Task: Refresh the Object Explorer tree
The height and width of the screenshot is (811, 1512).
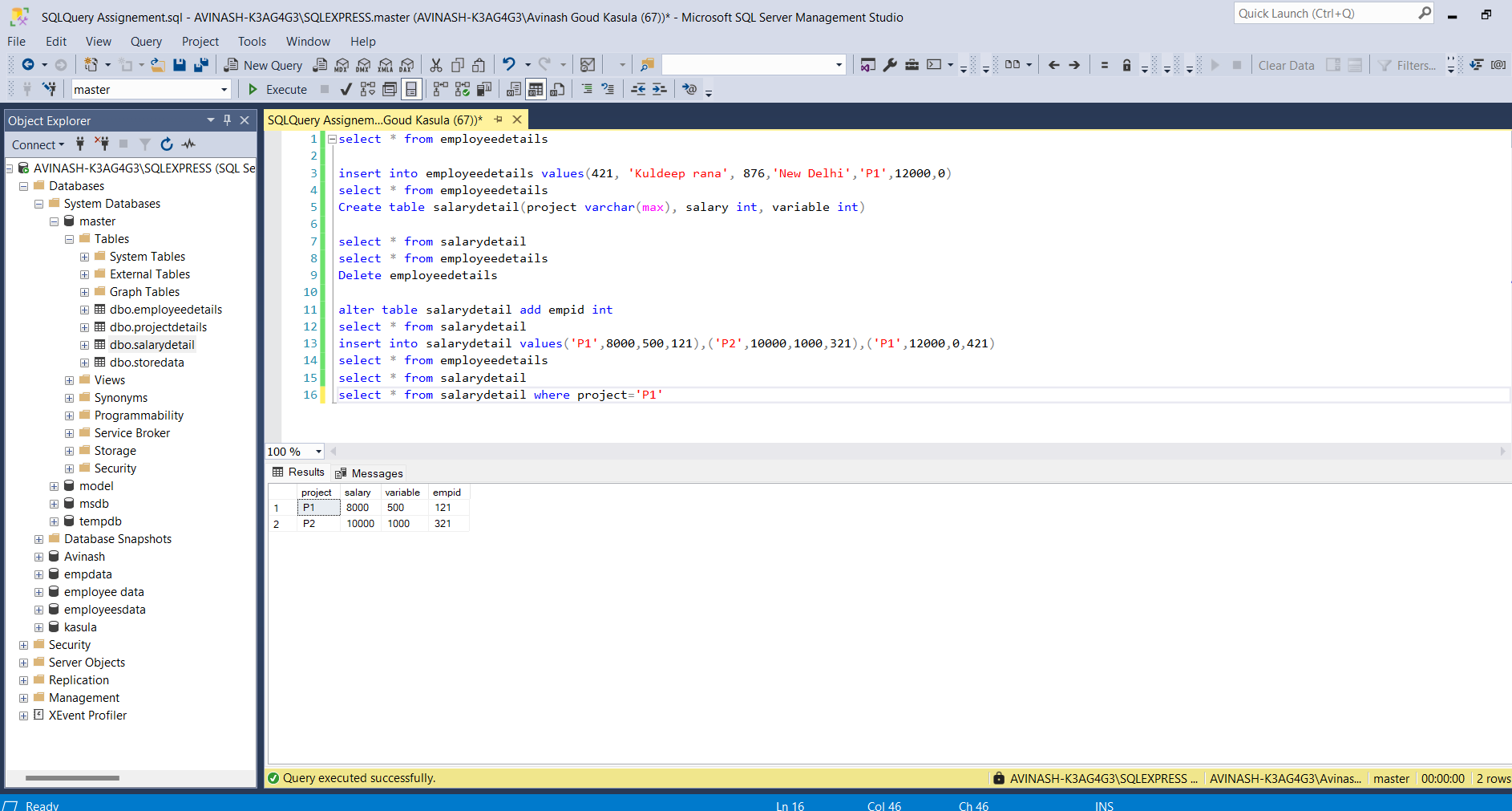Action: pyautogui.click(x=166, y=144)
